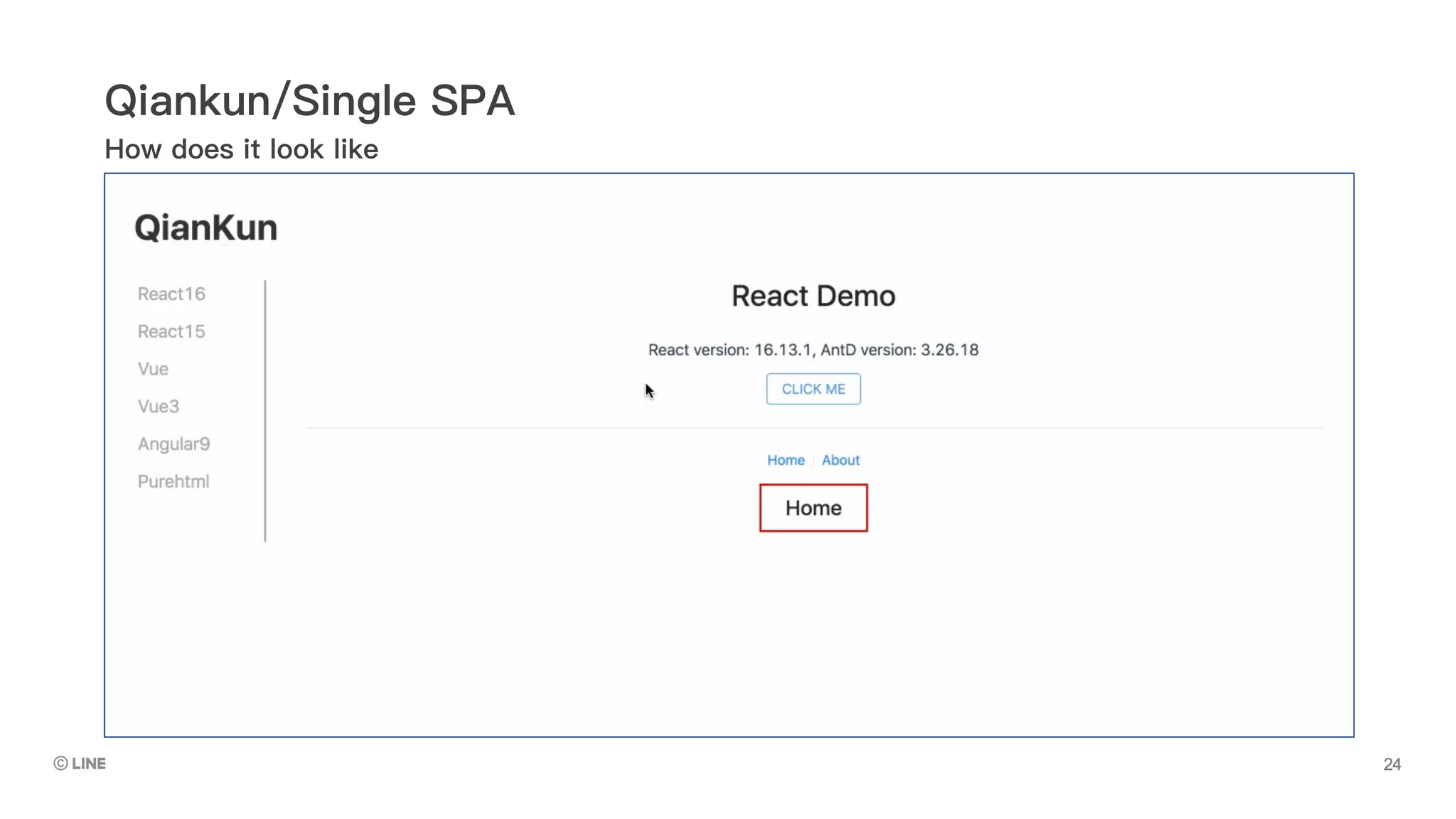Select React15 in the sidebar
Viewport: 1456px width, 819px height.
[x=171, y=331]
